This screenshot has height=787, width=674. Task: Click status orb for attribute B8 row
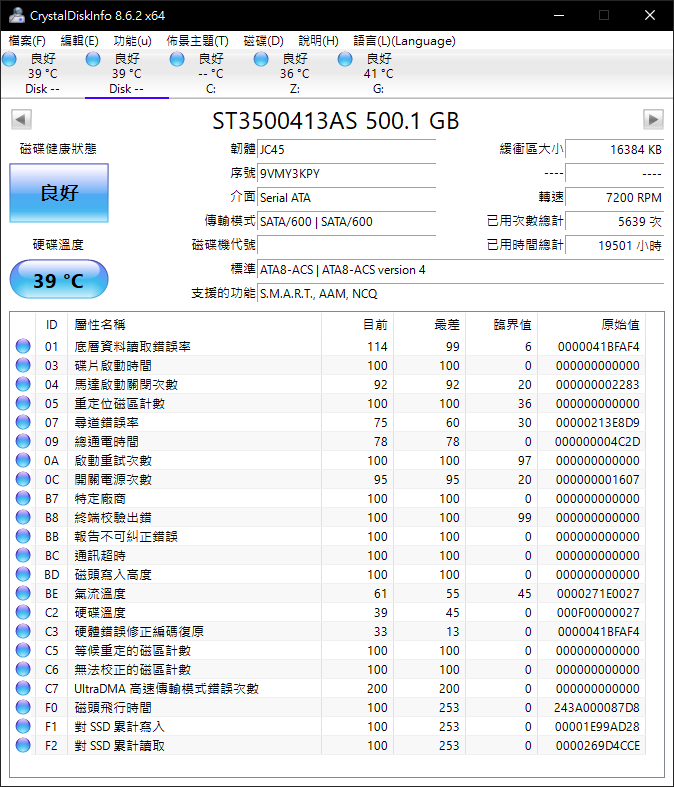point(23,517)
